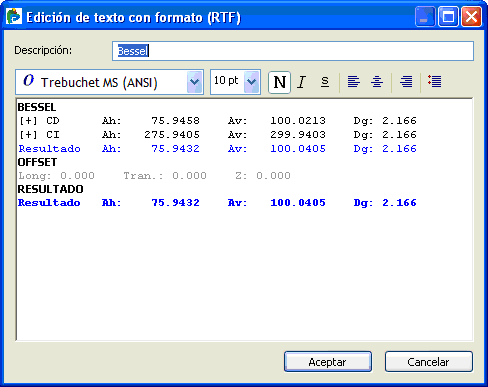Screen dimensions: 488x387
Task: Close the RTF editor dialog
Action: pyautogui.click(x=471, y=16)
